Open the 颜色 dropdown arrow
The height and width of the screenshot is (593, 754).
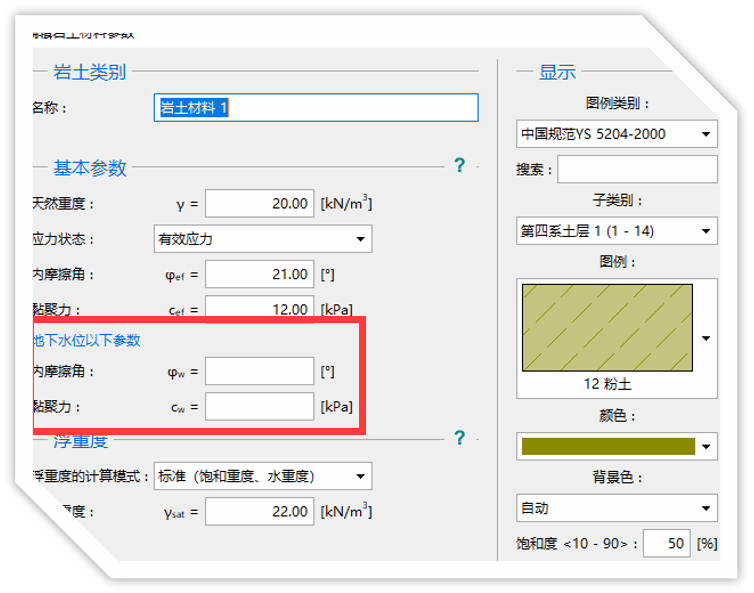coord(707,446)
